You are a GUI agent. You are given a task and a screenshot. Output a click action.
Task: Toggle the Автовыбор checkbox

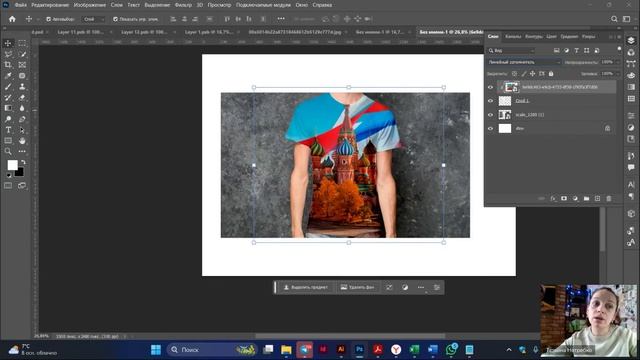49,19
